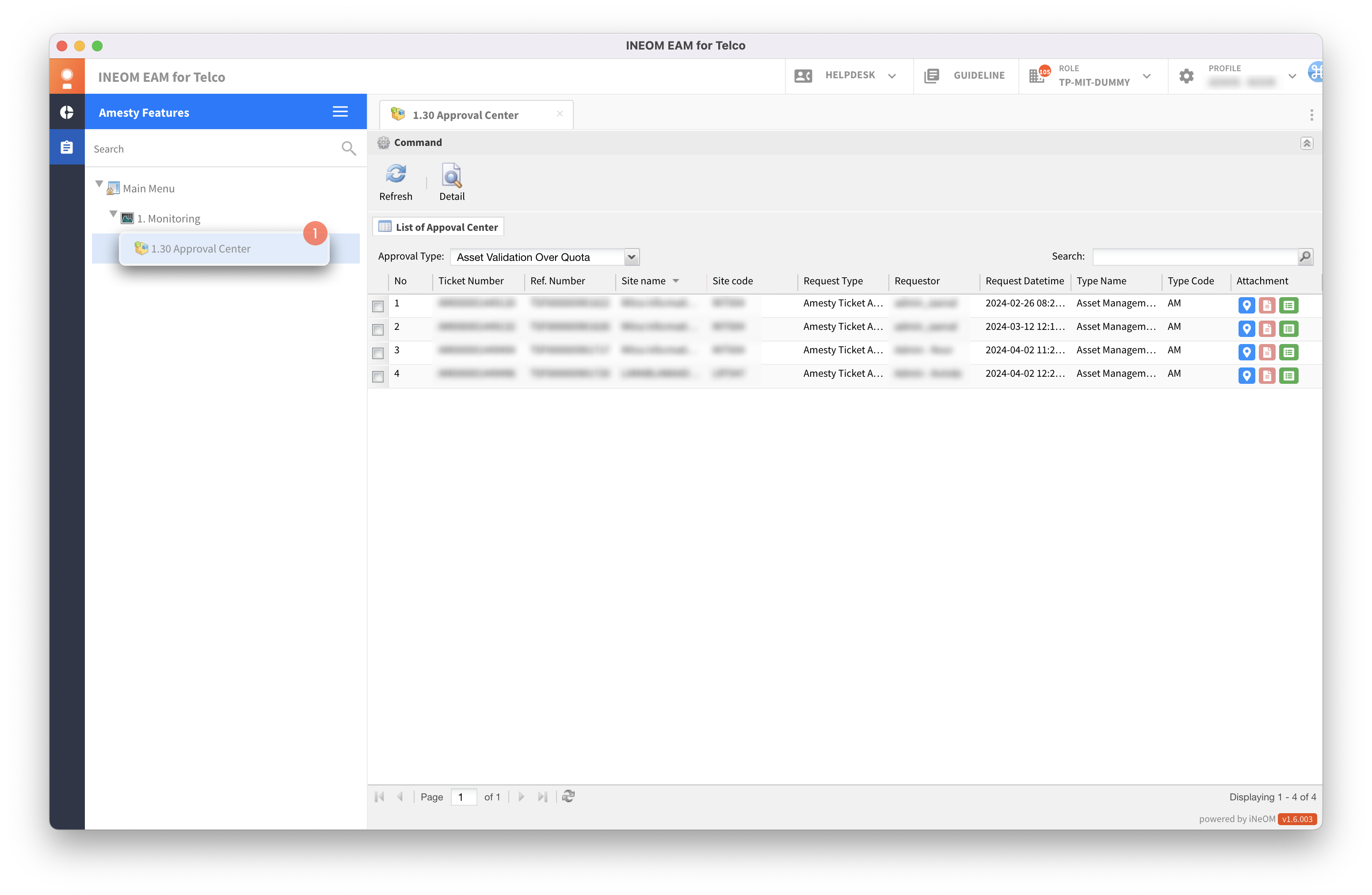Sort by Site name column header

point(643,281)
